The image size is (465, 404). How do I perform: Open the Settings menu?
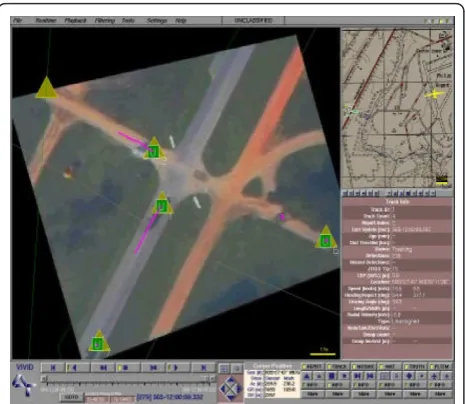coord(157,21)
